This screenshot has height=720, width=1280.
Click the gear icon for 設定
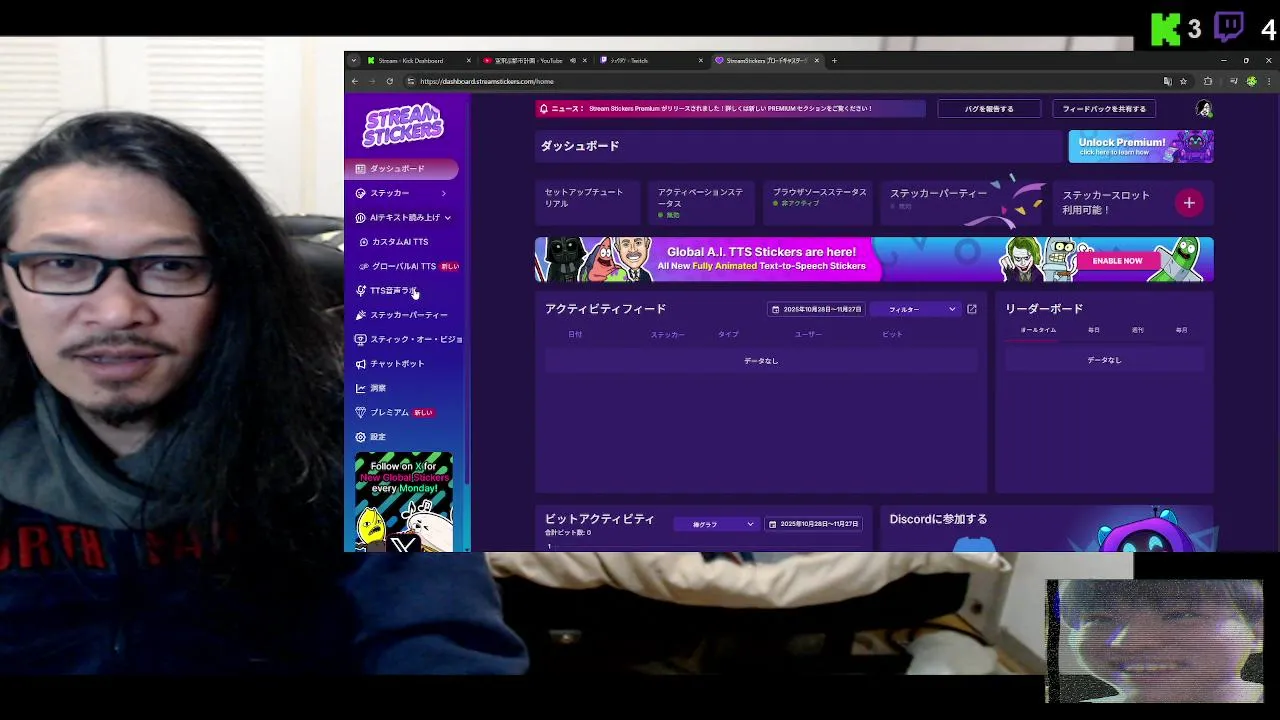tap(361, 437)
